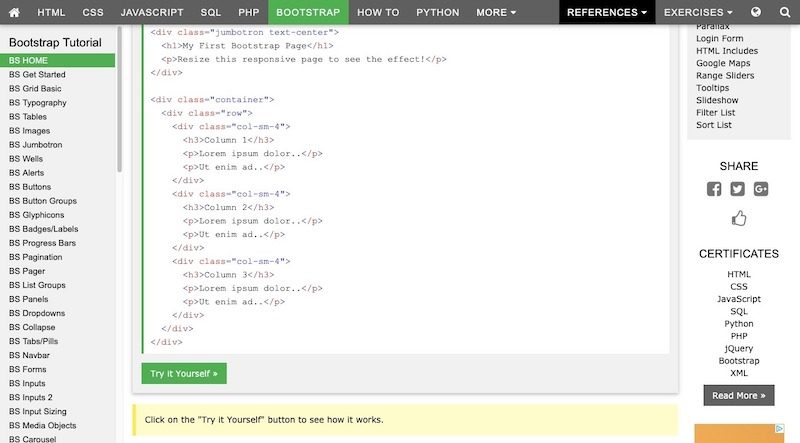The height and width of the screenshot is (443, 800).
Task: Open the CSS tutorial tab
Action: (x=93, y=12)
